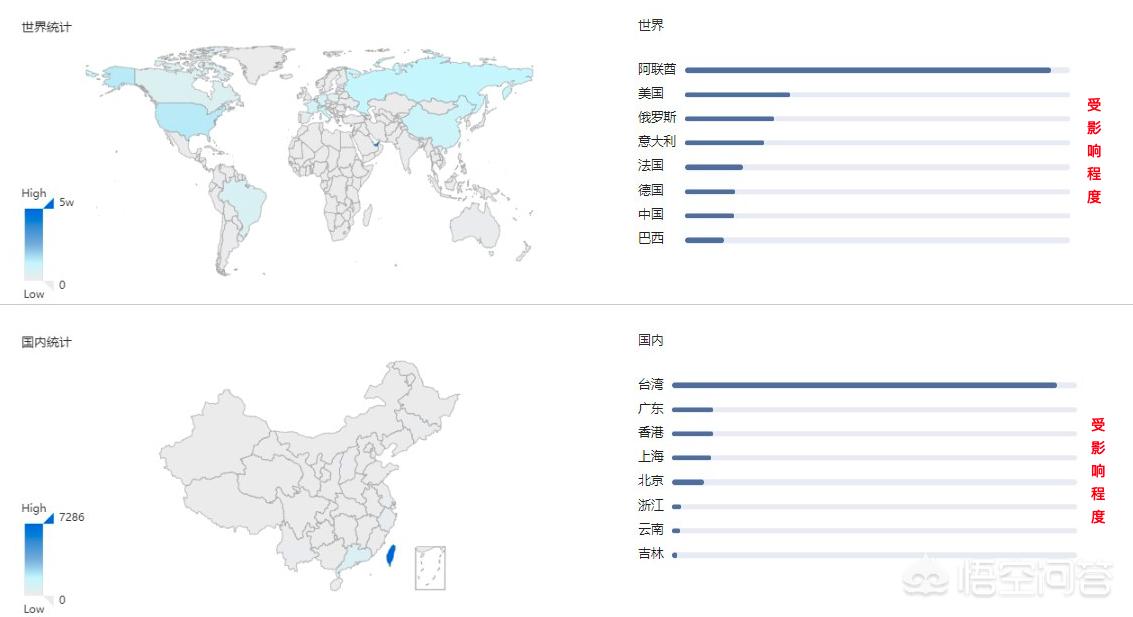Click the 阿联酋 bar in world ranking
Image resolution: width=1133 pixels, height=617 pixels.
(867, 70)
